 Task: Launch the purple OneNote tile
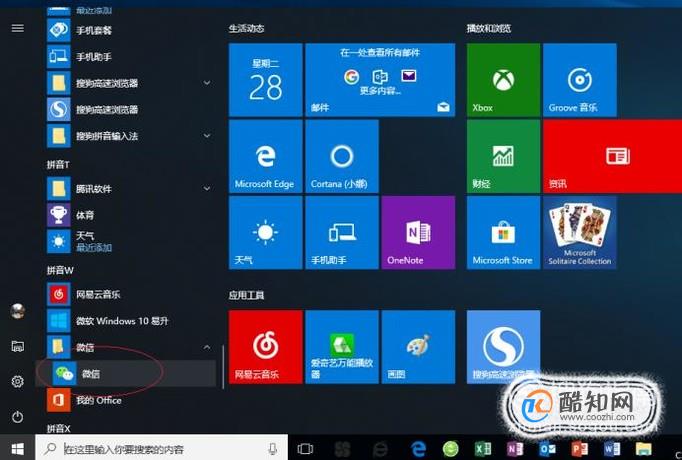[418, 233]
